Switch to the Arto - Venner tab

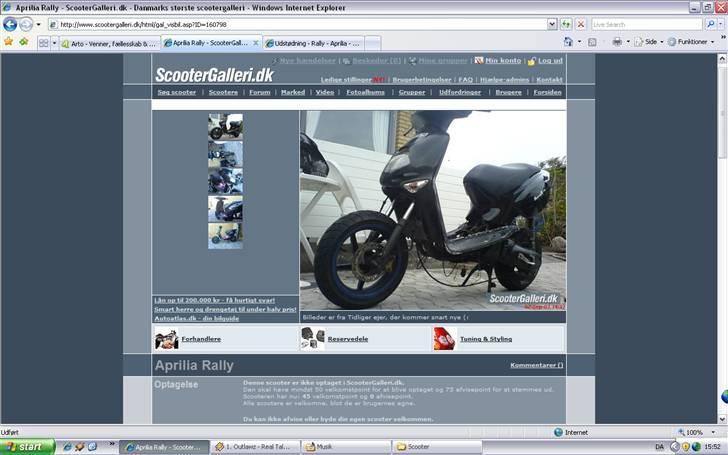(x=110, y=44)
